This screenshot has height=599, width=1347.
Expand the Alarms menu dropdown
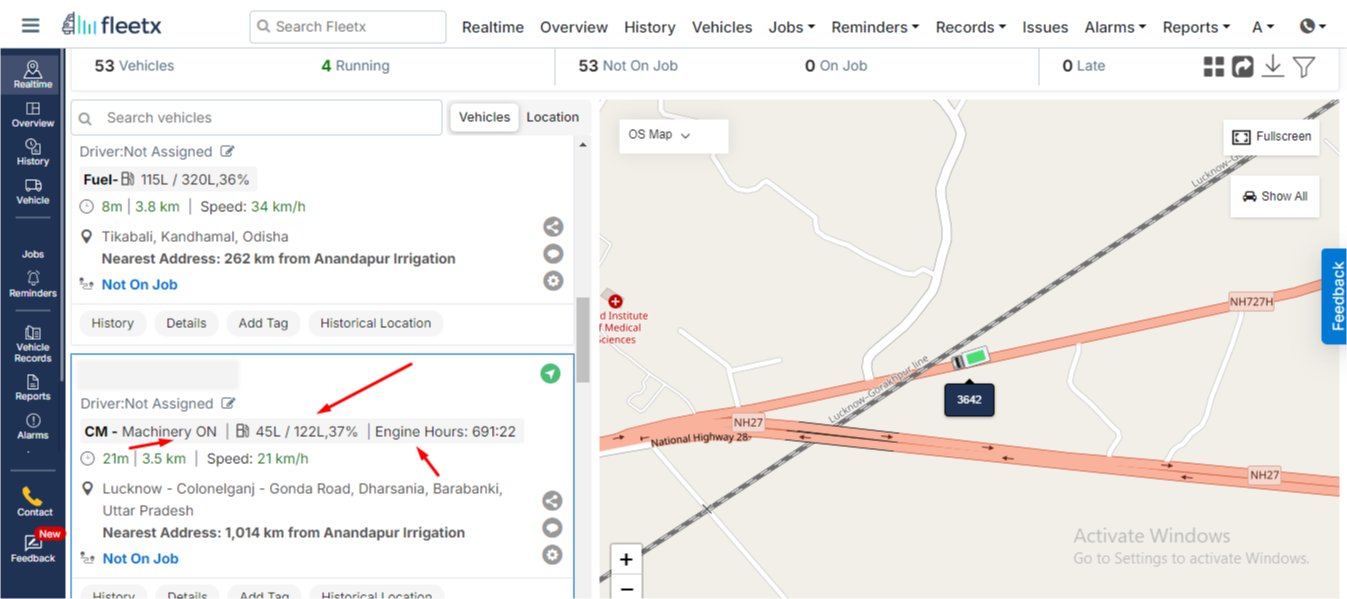(x=1115, y=27)
